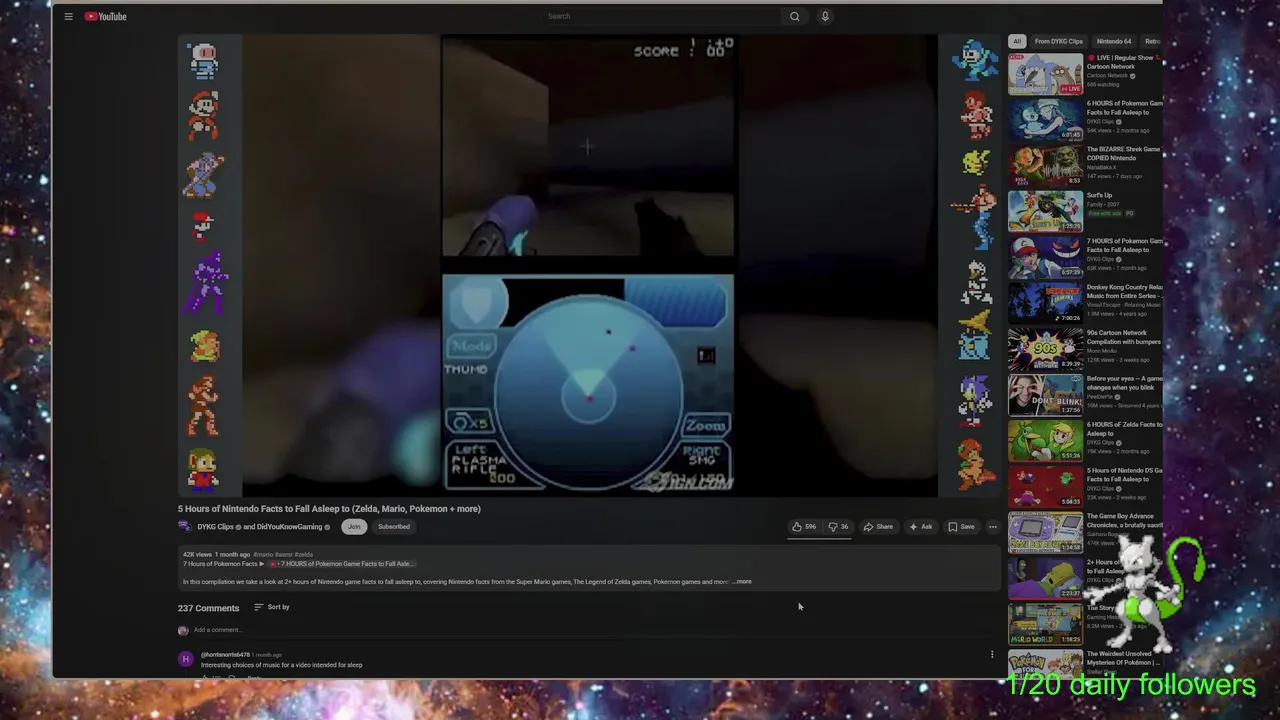Dislike the video with thumbs down
Screen dimensions: 1280x720
[838, 527]
